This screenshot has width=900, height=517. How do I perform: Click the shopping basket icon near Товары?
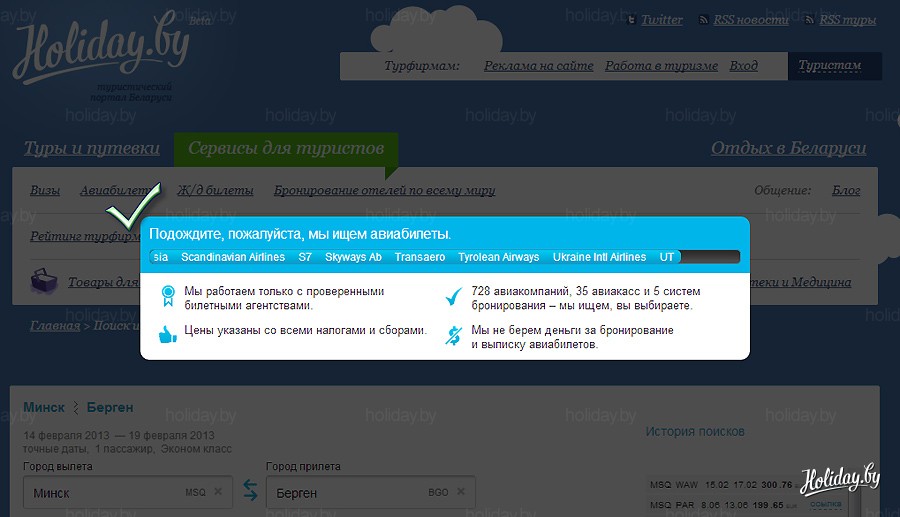pyautogui.click(x=45, y=280)
